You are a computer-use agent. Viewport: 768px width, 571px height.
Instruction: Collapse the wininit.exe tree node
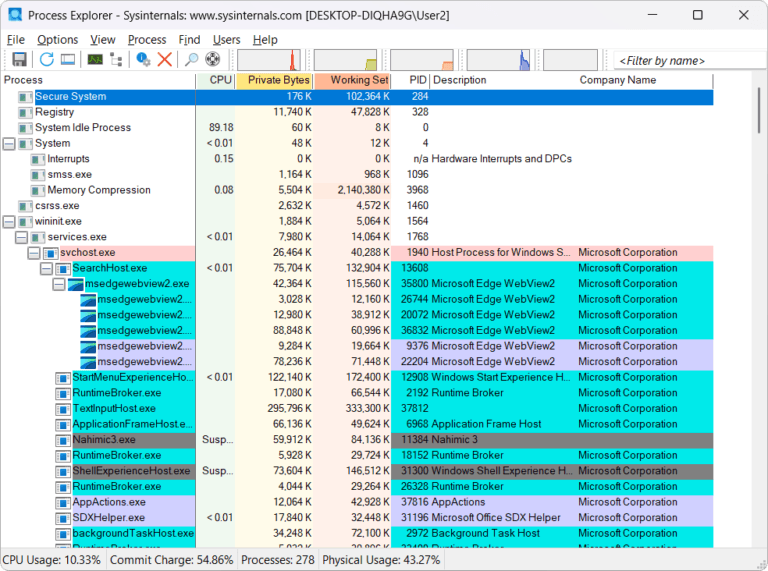pyautogui.click(x=9, y=221)
